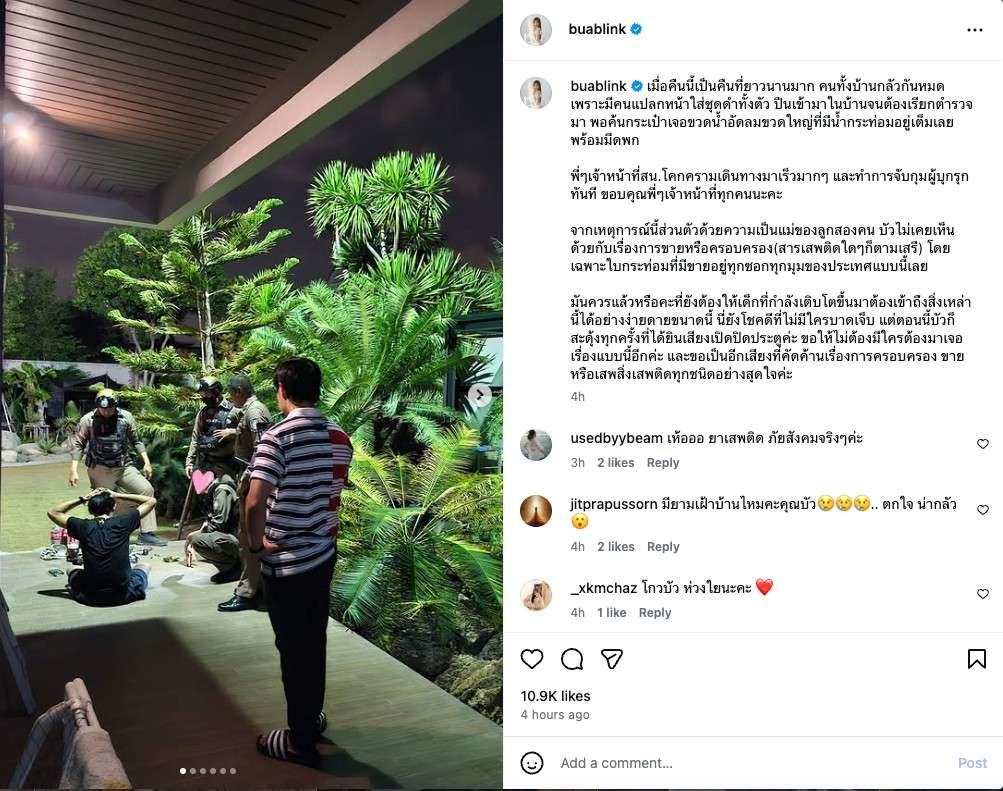The height and width of the screenshot is (791, 1003).
Task: Save the post with the bookmark icon
Action: click(976, 659)
